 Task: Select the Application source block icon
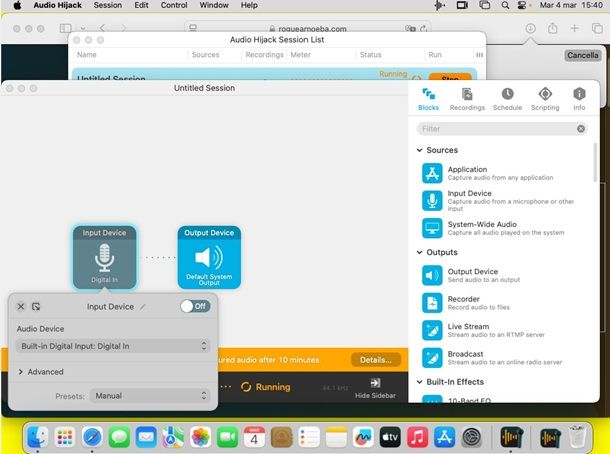point(432,173)
